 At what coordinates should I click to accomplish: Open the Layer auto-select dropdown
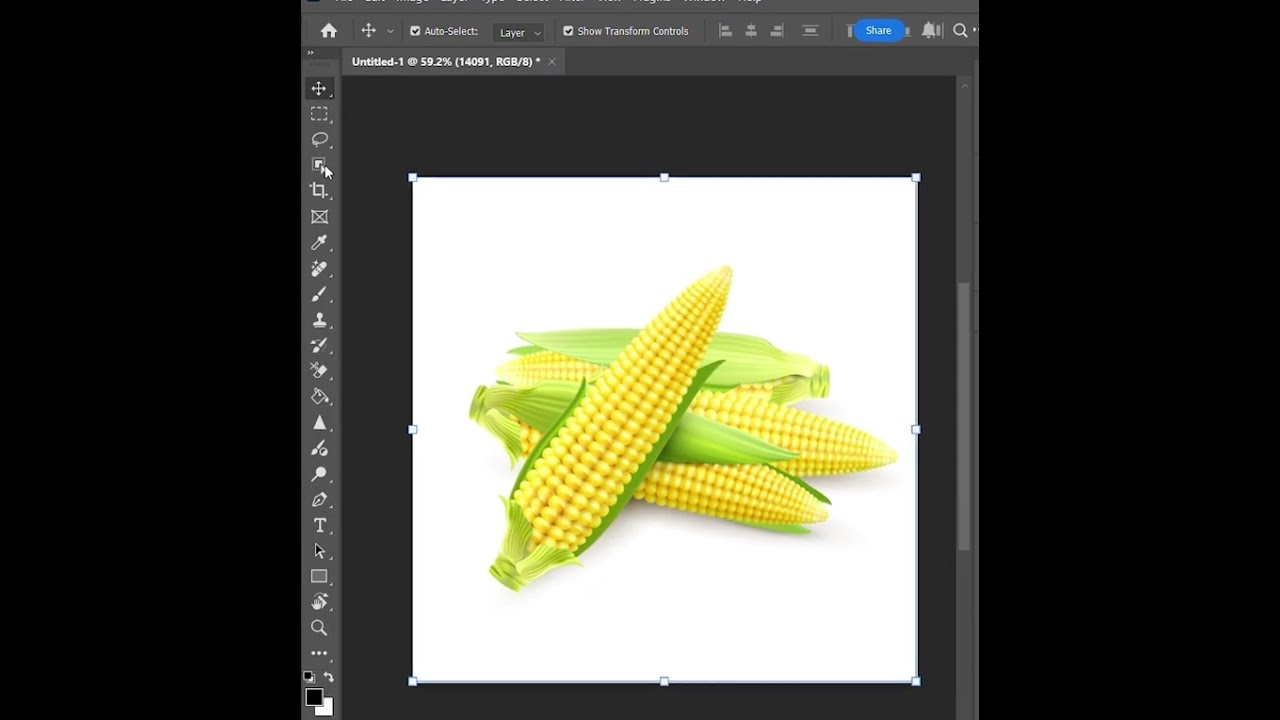520,32
